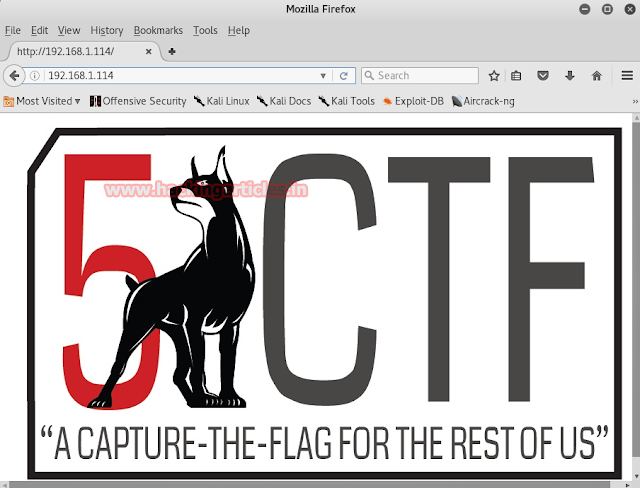The height and width of the screenshot is (488, 640).
Task: Save page to Pocket icon
Action: click(542, 75)
